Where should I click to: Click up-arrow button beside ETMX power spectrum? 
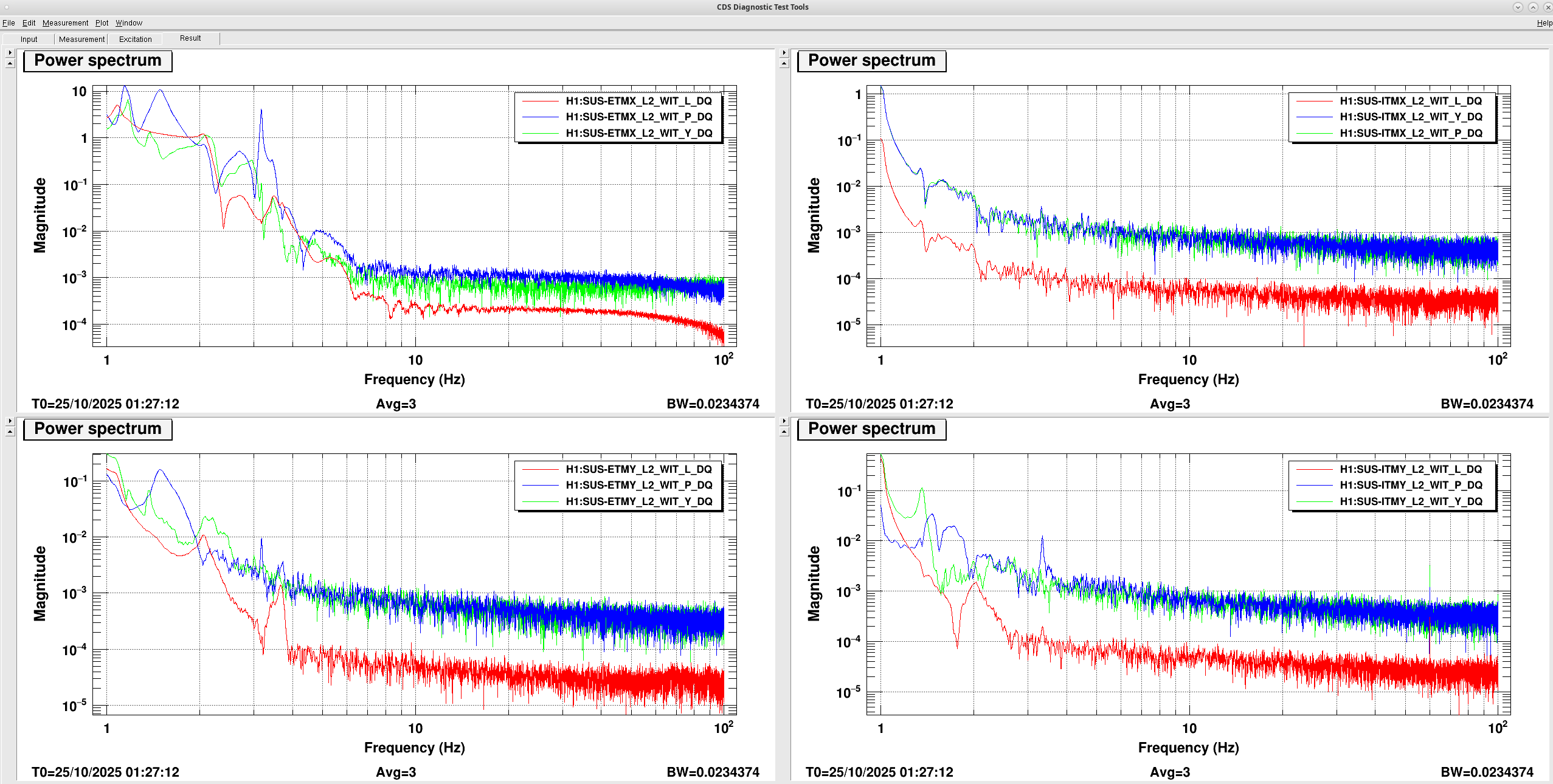click(10, 63)
